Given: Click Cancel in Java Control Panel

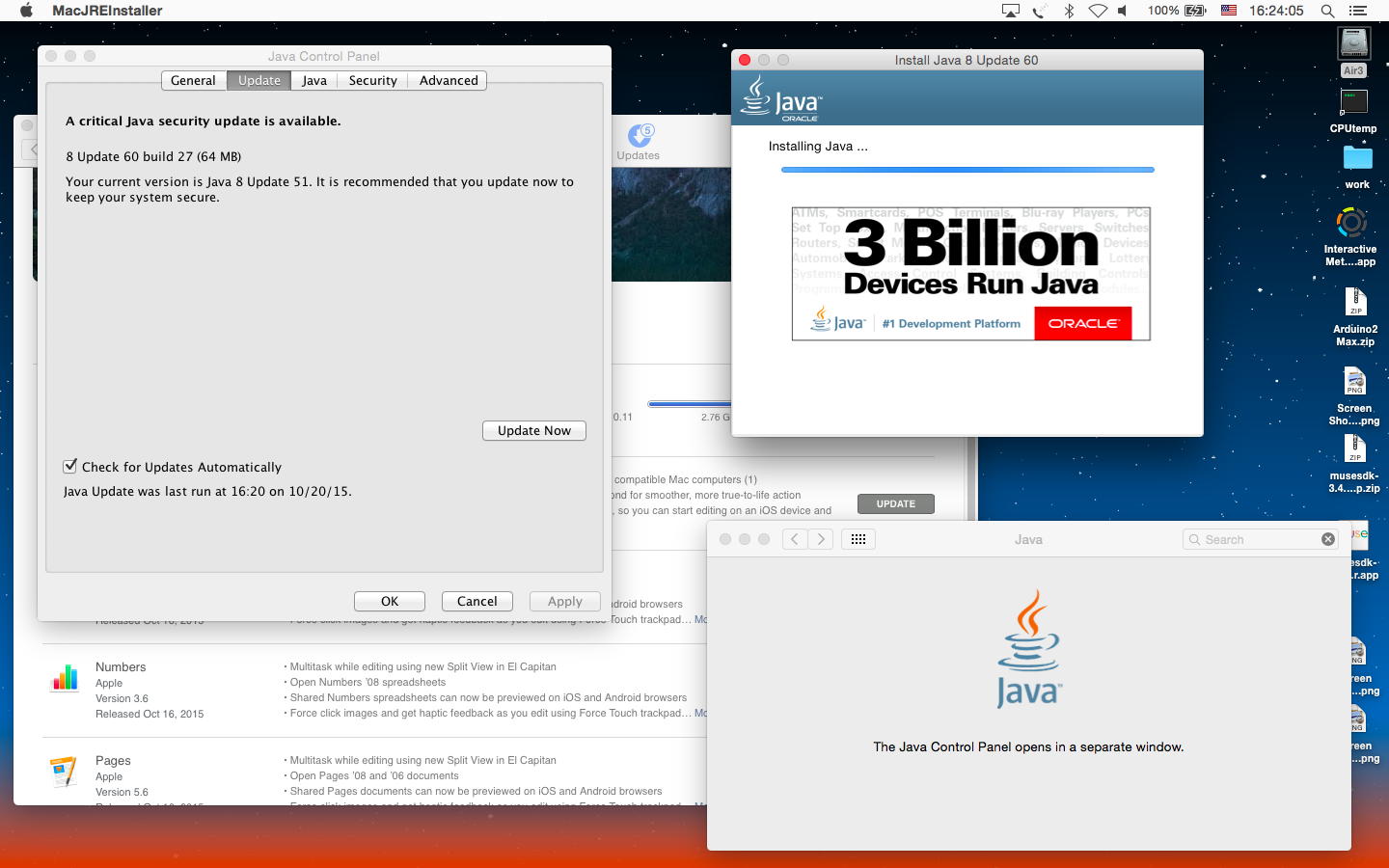Looking at the screenshot, I should (477, 601).
